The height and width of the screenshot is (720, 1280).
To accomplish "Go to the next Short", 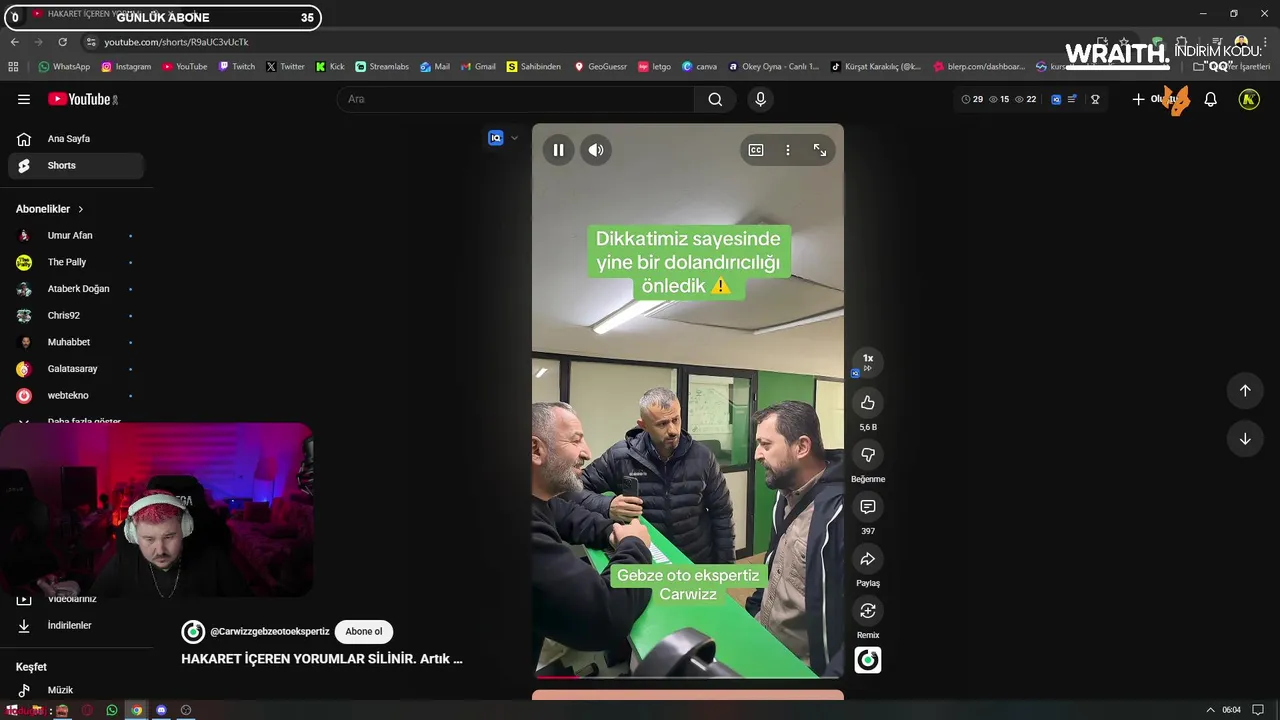I will coord(1245,439).
